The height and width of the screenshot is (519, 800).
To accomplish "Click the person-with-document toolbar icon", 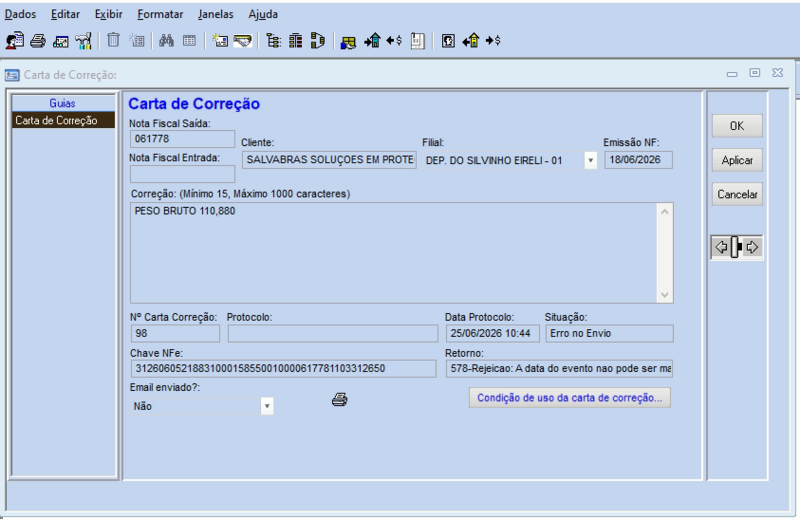I will tap(15, 40).
